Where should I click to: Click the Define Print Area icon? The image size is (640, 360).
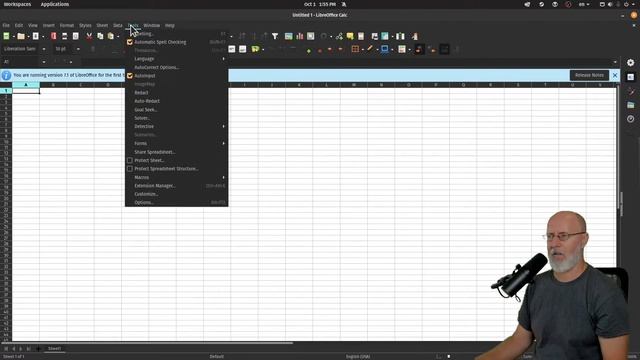[375, 36]
